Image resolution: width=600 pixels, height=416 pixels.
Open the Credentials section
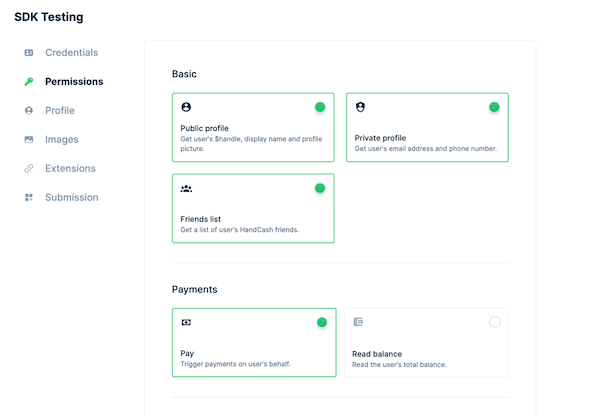coord(71,52)
